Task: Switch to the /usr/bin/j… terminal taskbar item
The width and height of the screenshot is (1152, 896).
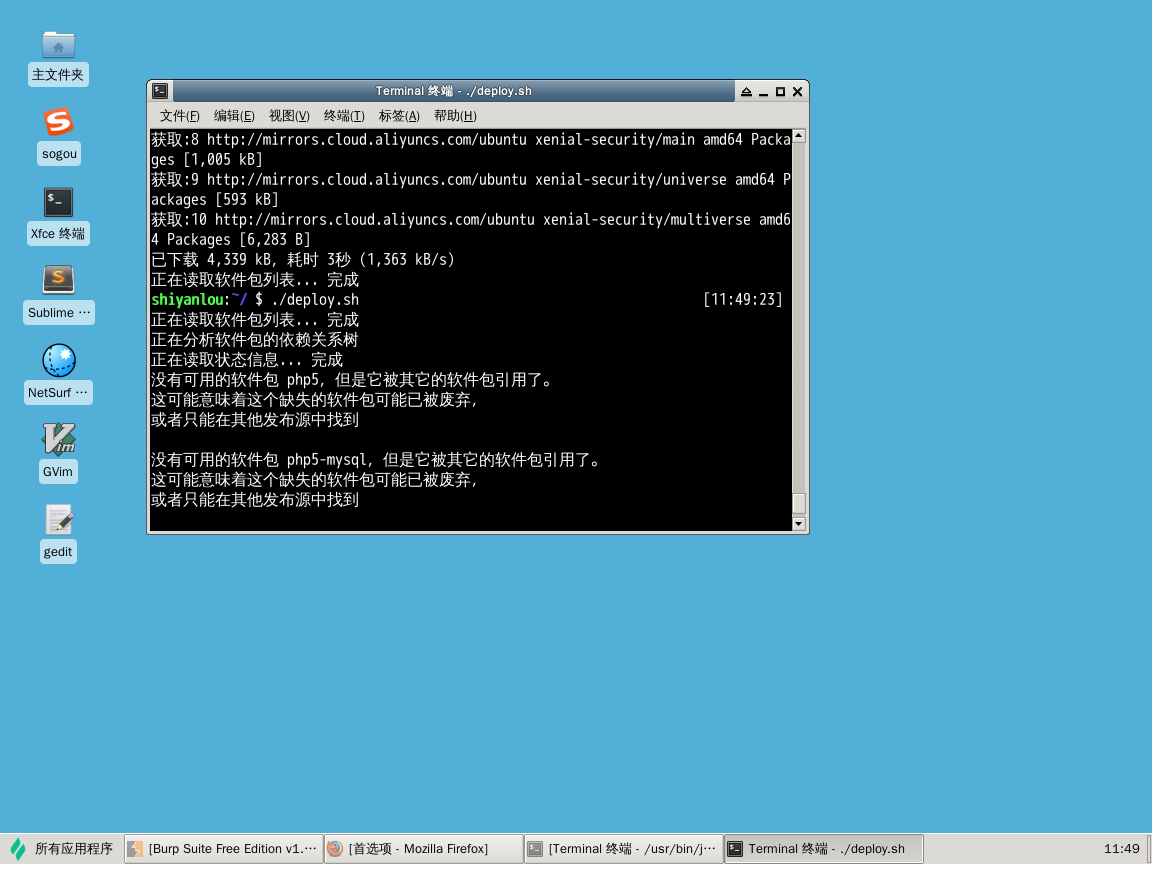Action: (x=623, y=849)
